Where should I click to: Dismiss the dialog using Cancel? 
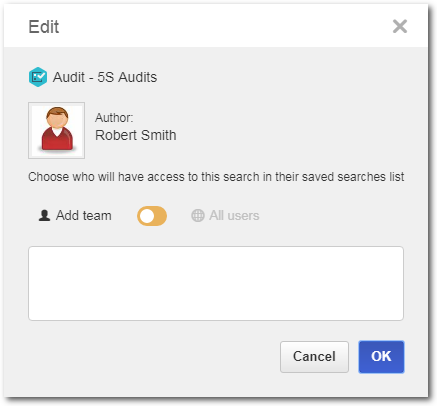click(x=314, y=356)
